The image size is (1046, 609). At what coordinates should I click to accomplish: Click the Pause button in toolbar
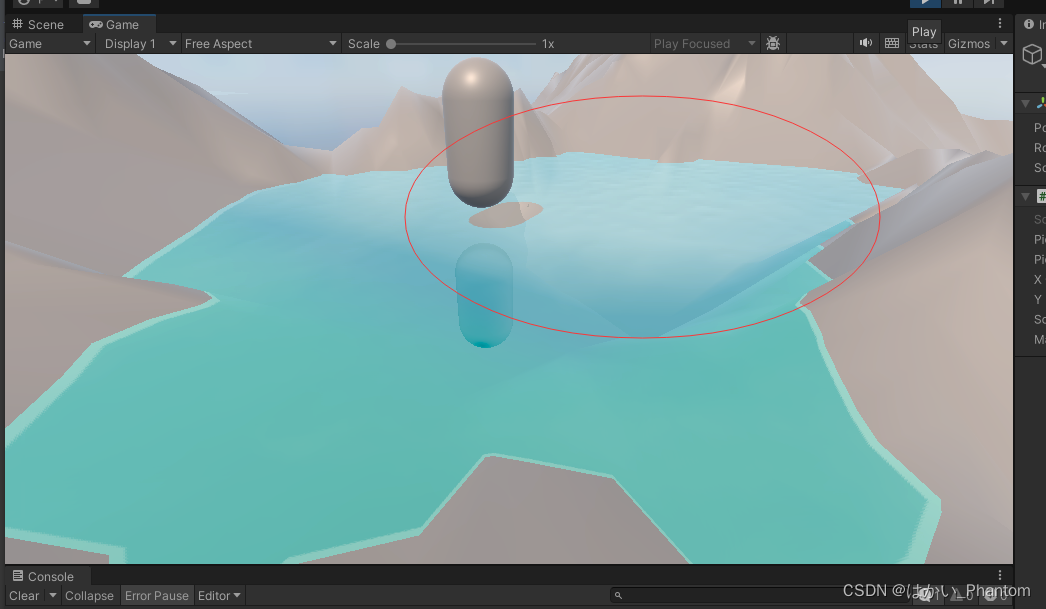[957, 3]
